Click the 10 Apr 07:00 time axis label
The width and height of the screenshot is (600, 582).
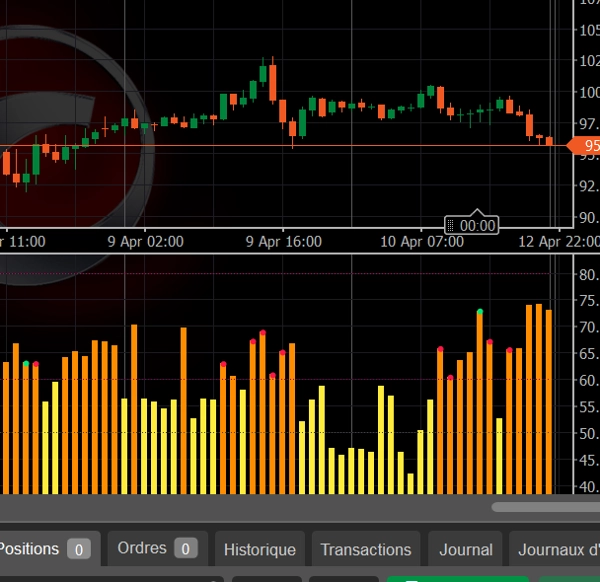(x=422, y=242)
